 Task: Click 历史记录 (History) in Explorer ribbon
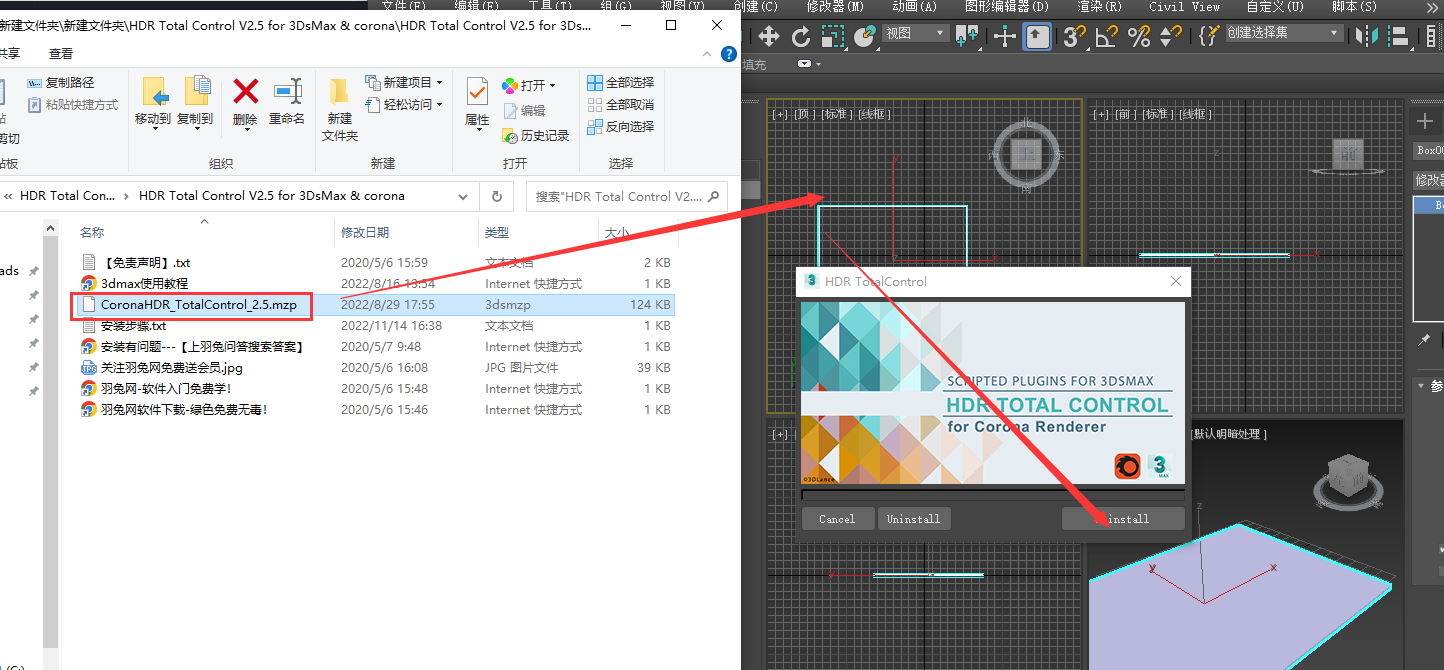point(535,135)
